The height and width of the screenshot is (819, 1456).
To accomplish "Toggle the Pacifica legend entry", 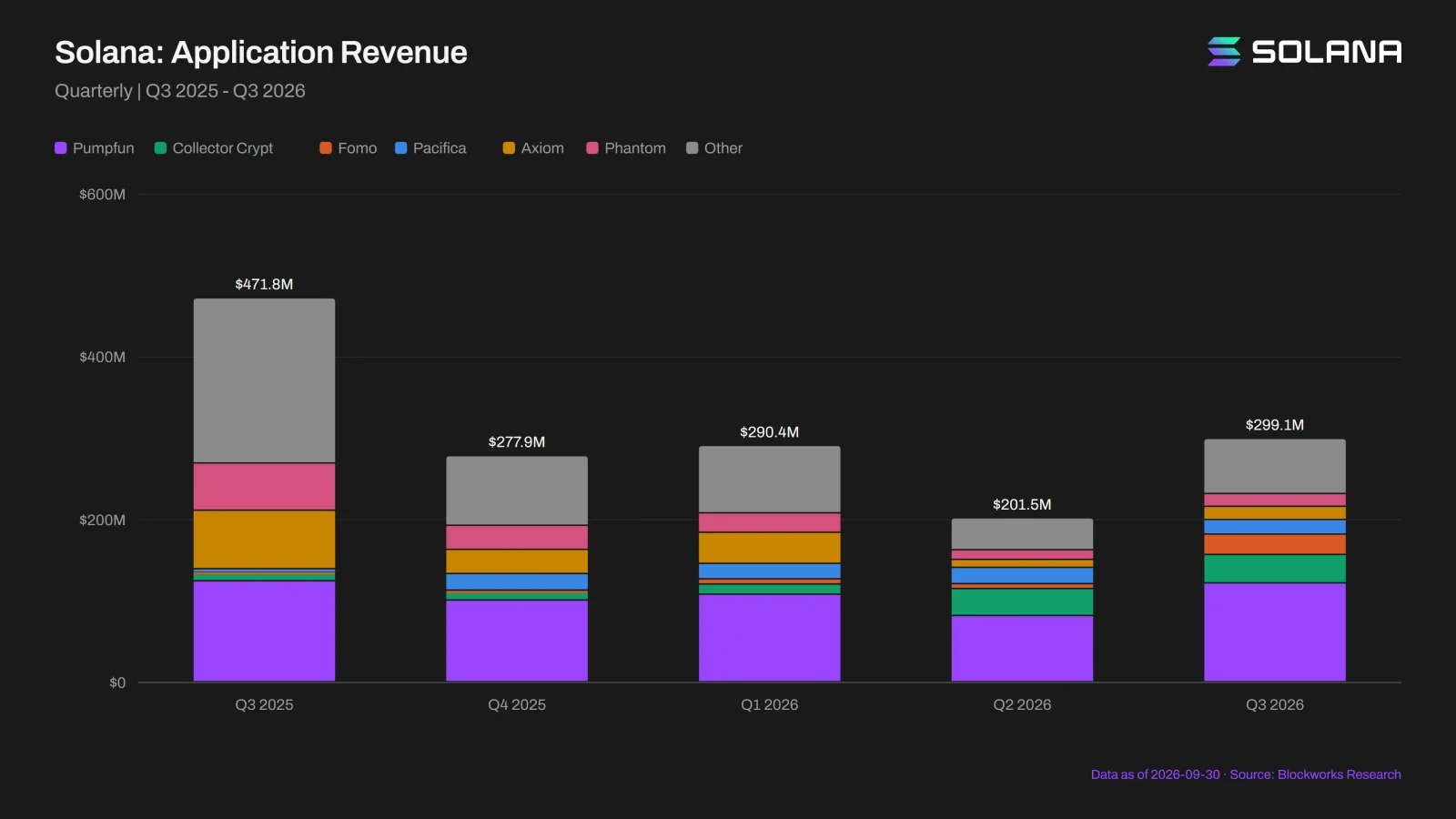I will pyautogui.click(x=430, y=148).
